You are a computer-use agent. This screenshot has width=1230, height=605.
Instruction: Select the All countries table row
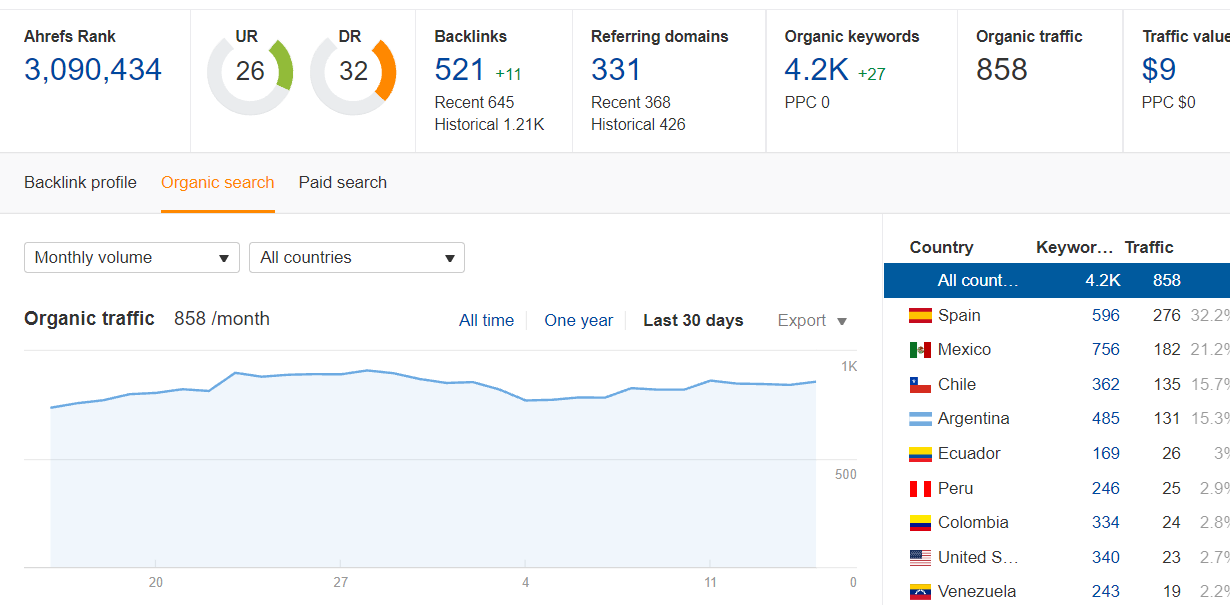[1057, 280]
